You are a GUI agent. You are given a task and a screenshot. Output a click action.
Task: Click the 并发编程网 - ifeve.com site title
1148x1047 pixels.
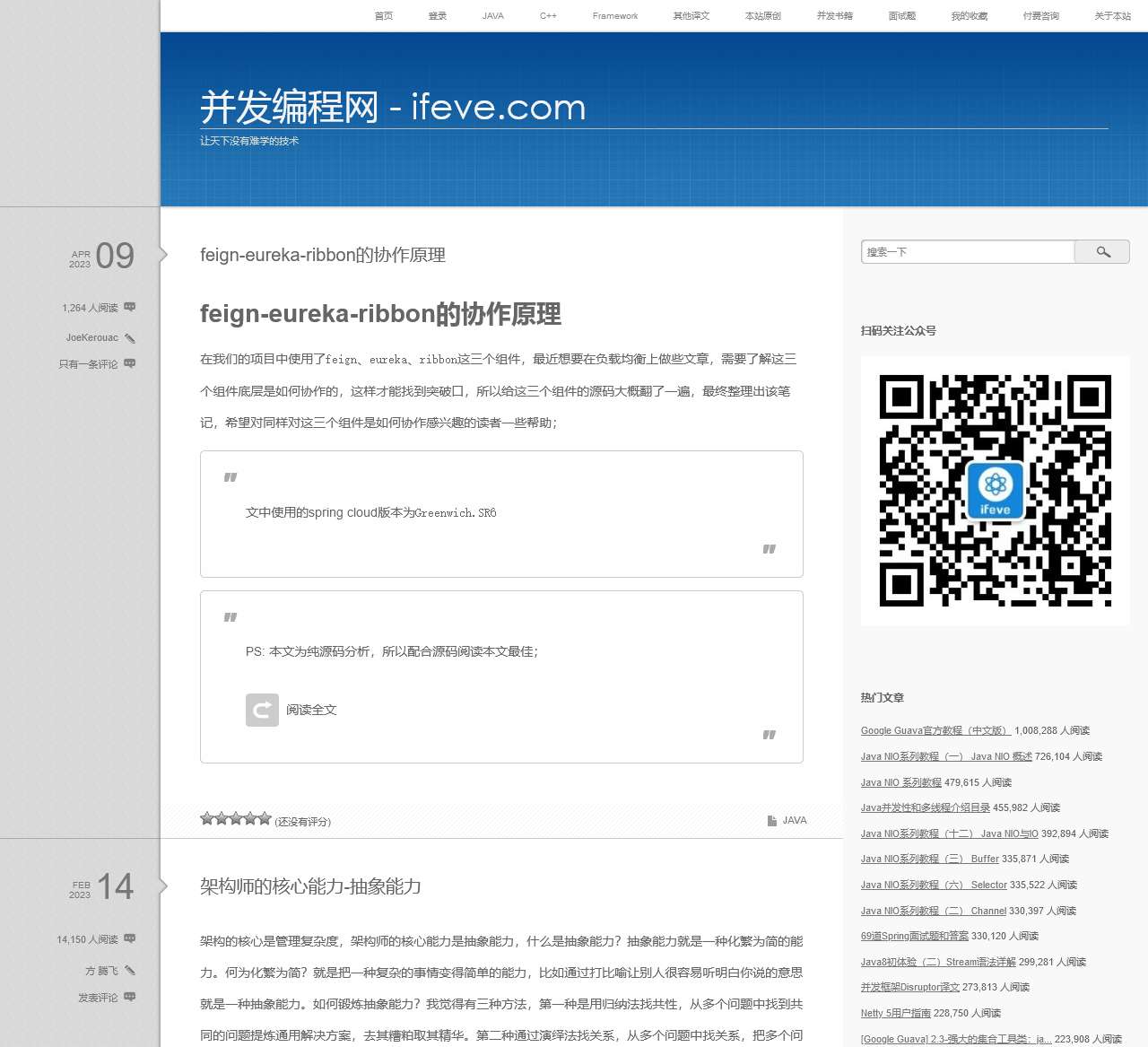393,108
